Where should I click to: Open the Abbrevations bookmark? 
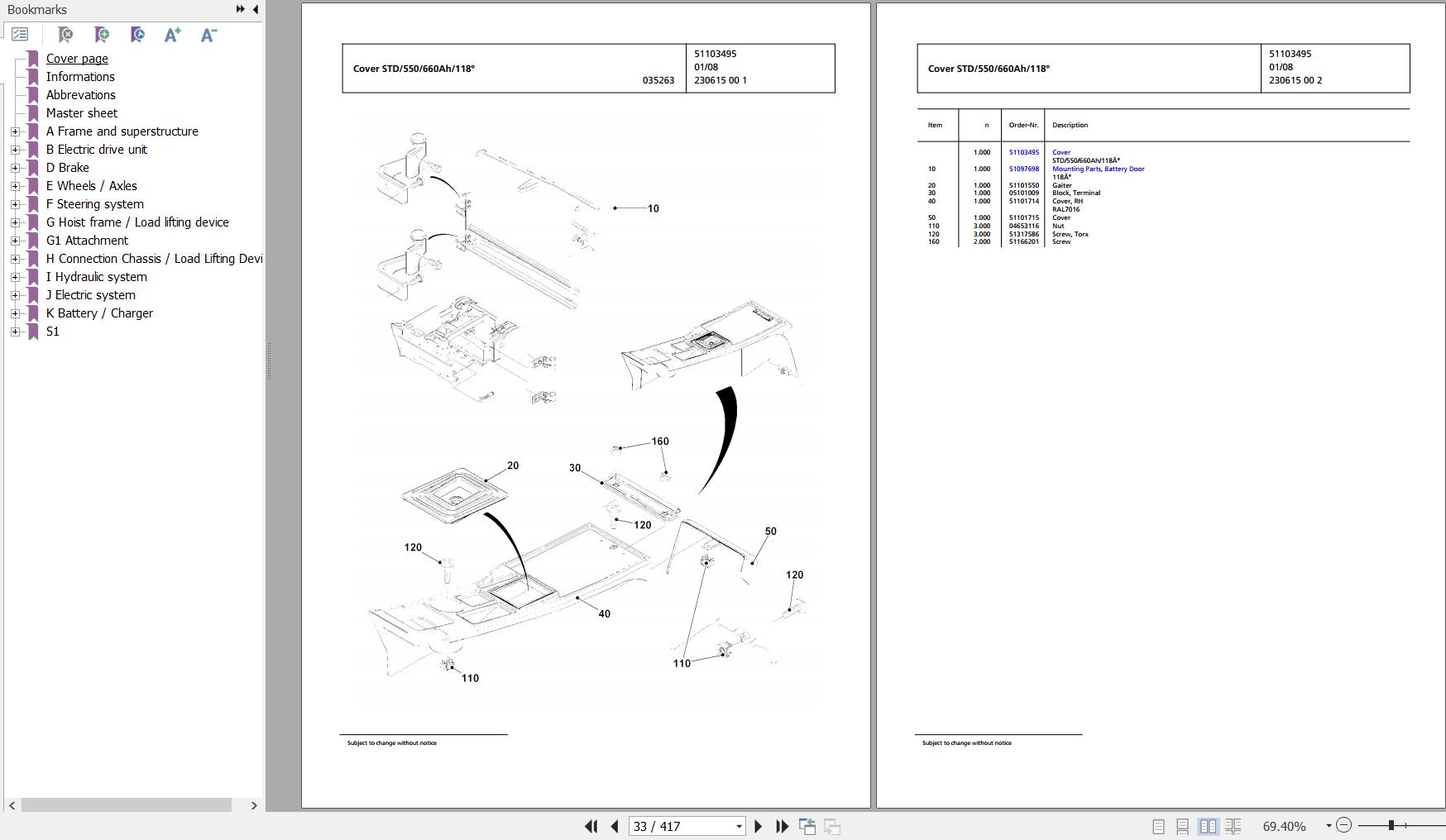click(81, 95)
